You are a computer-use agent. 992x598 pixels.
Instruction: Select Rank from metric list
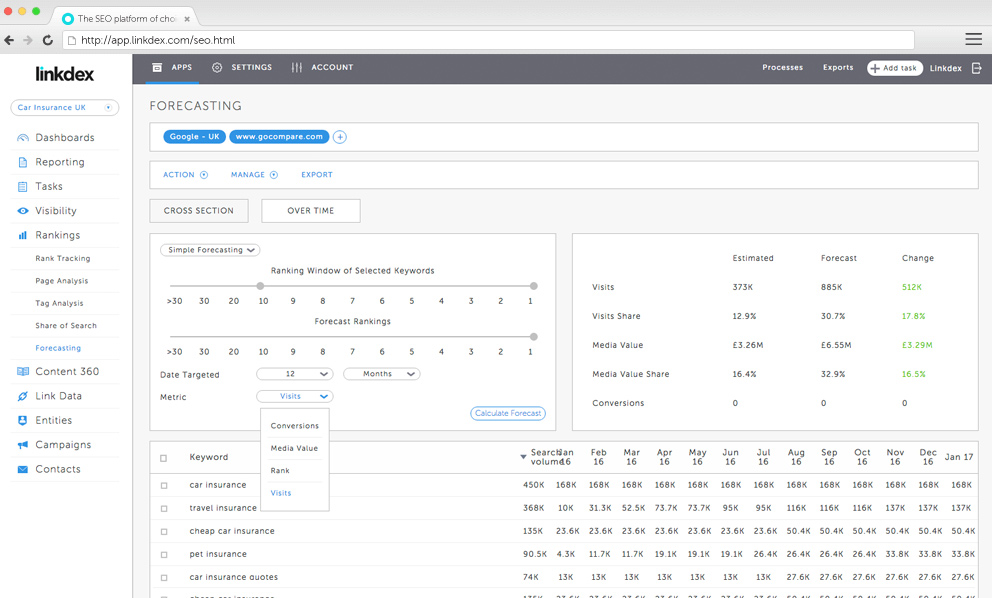tap(280, 471)
